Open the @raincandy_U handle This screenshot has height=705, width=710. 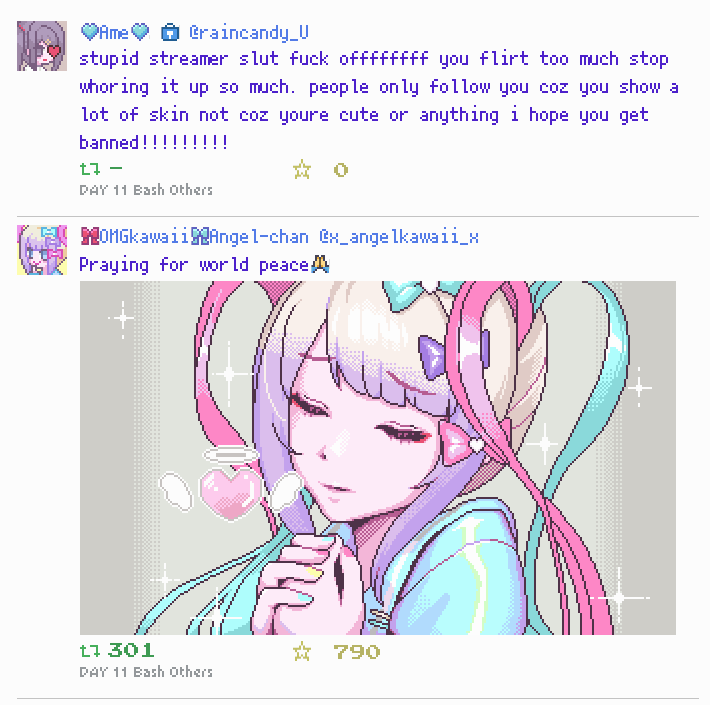pyautogui.click(x=249, y=33)
